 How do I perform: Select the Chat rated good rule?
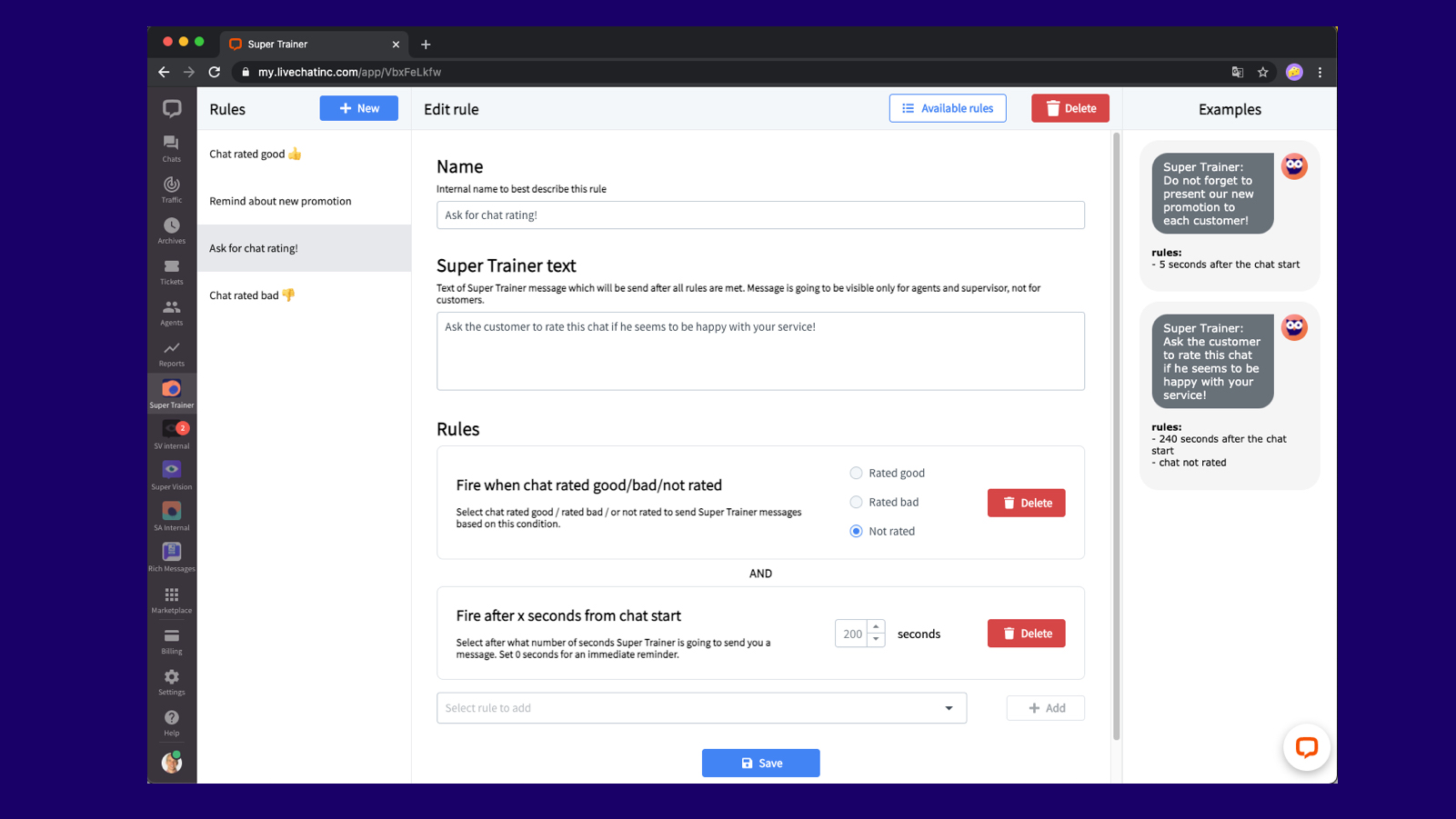point(304,155)
